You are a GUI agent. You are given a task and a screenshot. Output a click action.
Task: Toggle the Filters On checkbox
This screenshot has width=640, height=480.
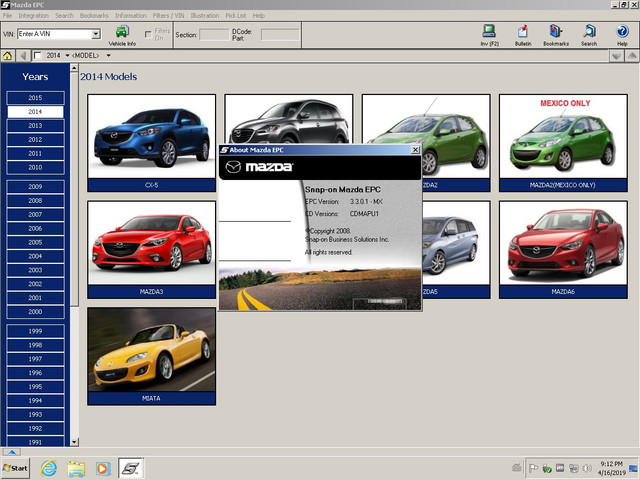(149, 35)
